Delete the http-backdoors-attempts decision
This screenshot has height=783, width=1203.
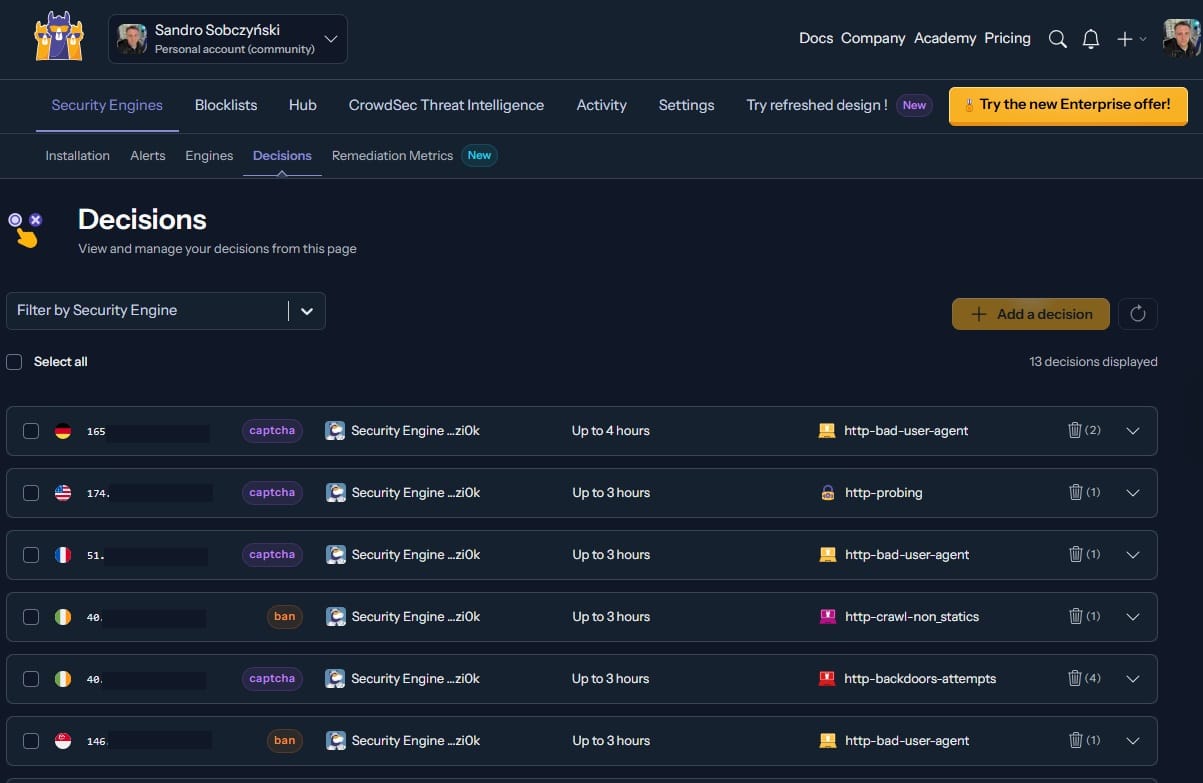pos(1075,679)
